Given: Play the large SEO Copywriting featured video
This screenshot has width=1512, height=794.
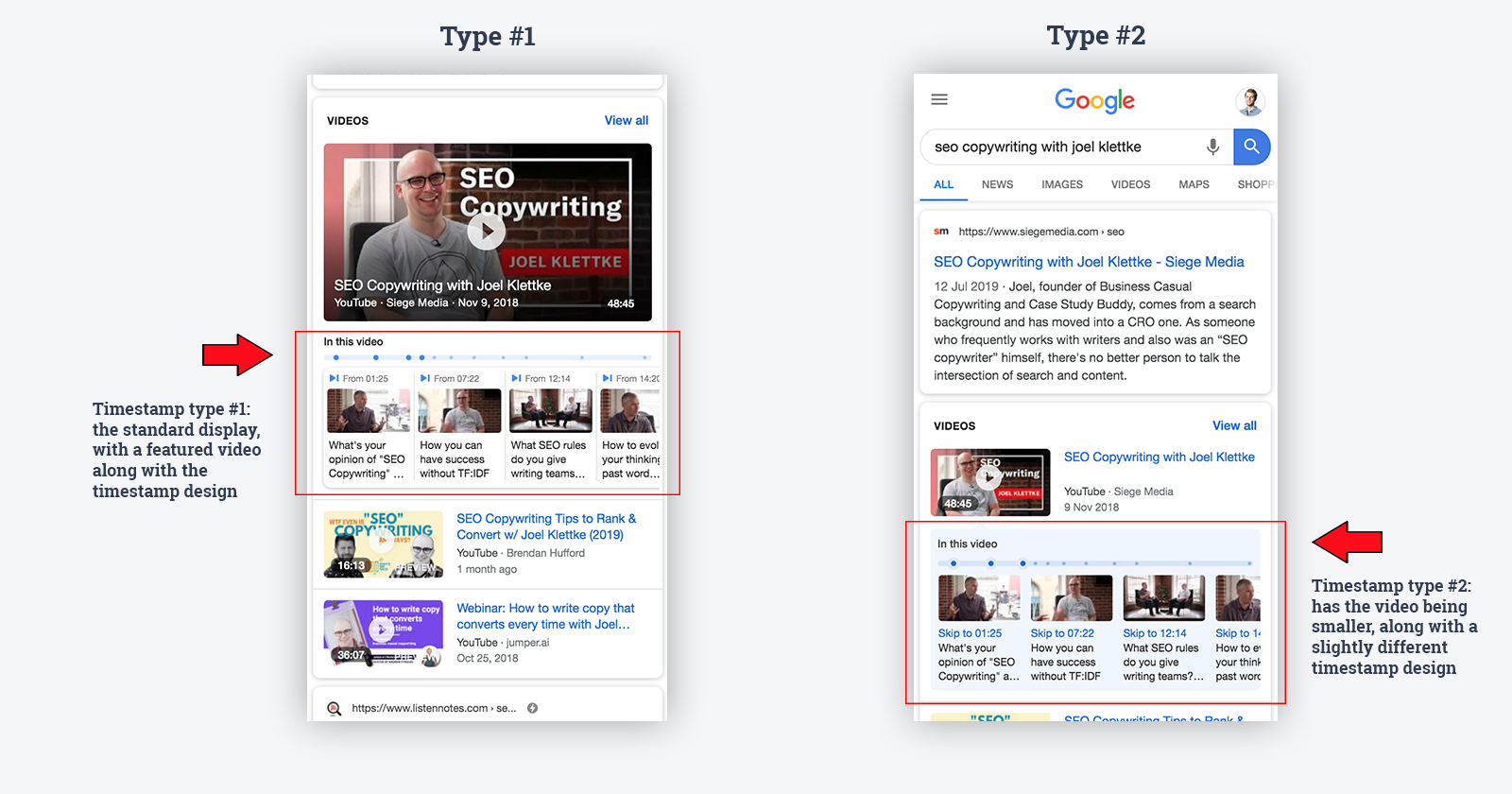Looking at the screenshot, I should (x=488, y=232).
